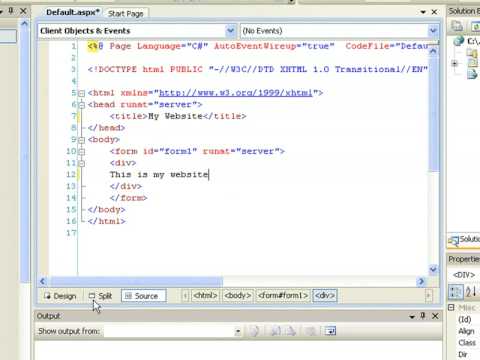
Task: Click the editor vertical scrollbar thumb
Action: (x=433, y=114)
